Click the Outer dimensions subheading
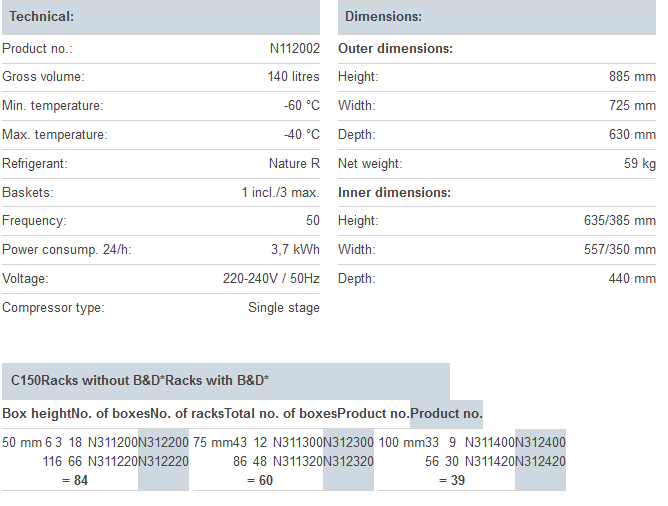 [395, 48]
